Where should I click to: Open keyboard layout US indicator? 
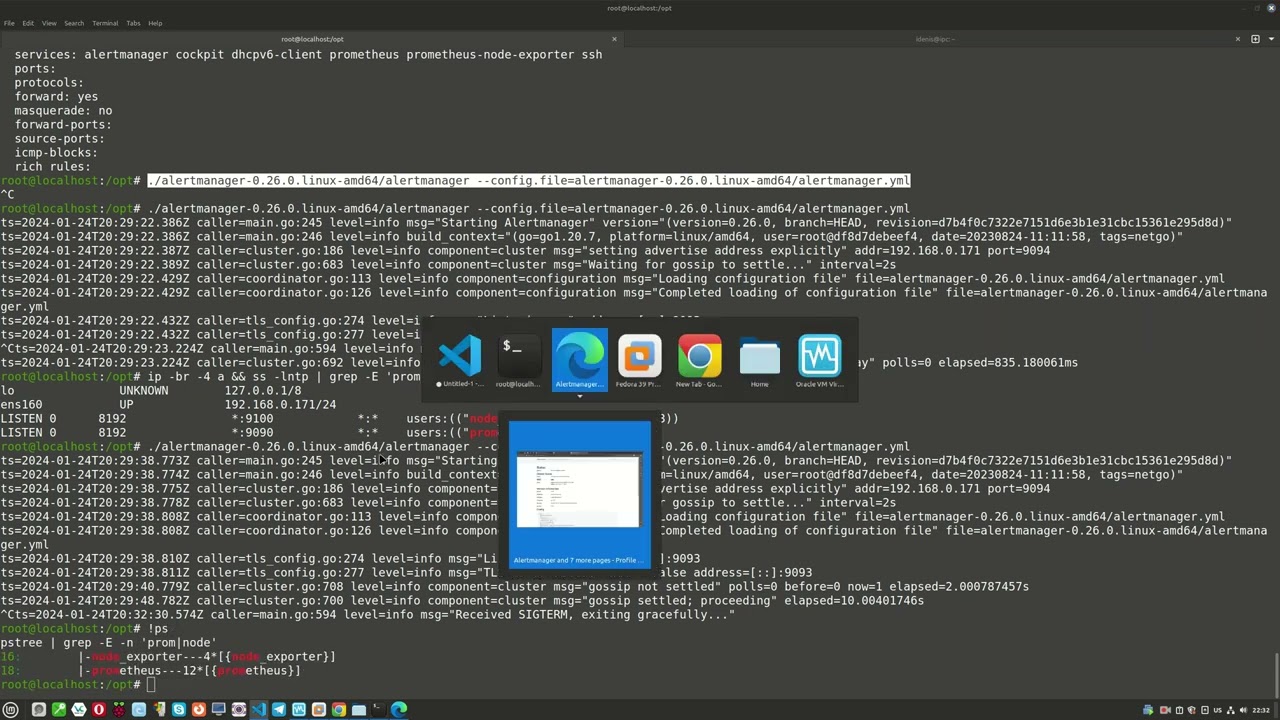(x=1218, y=710)
